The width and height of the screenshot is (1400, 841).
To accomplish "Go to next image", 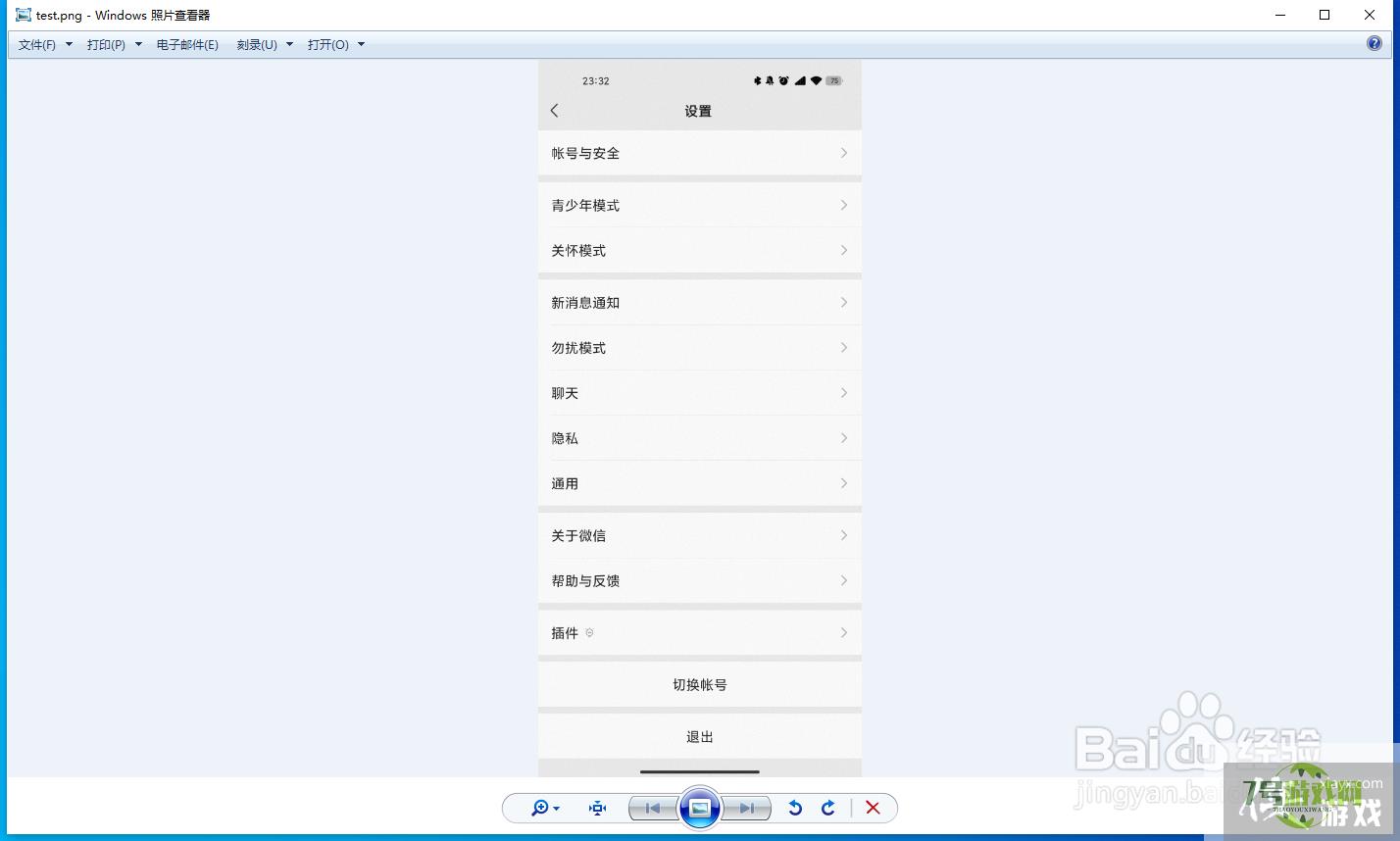I will click(x=747, y=808).
